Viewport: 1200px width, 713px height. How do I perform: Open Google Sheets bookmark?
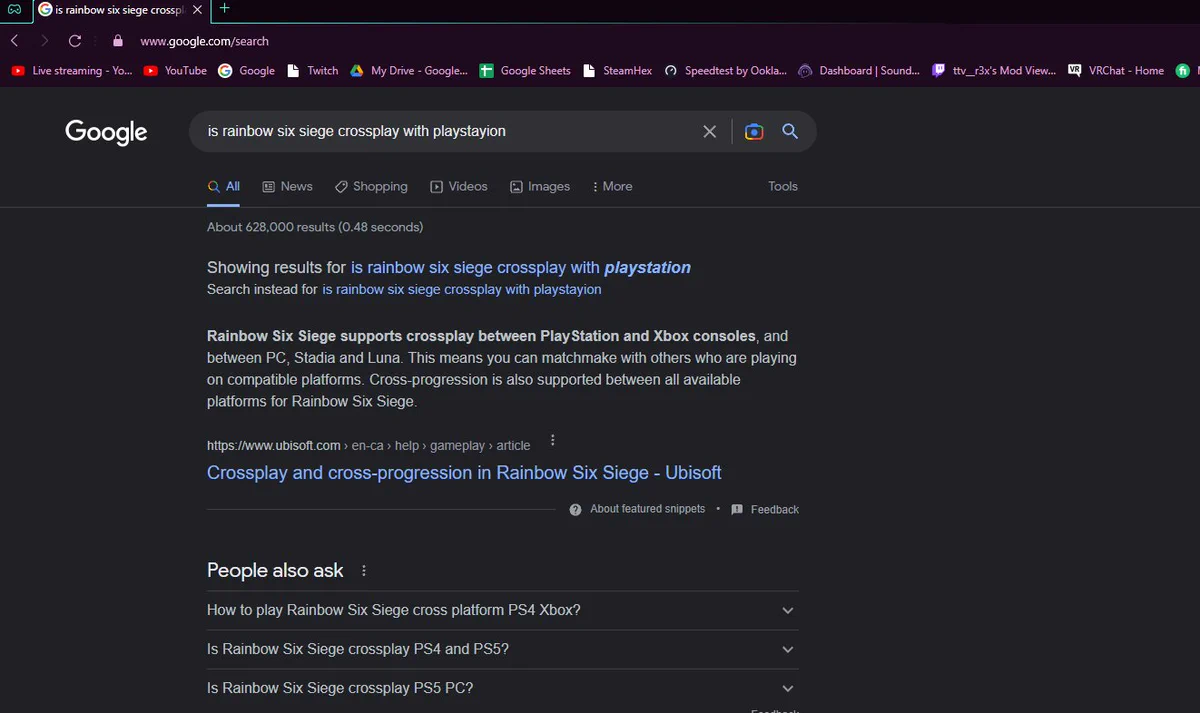click(x=525, y=71)
